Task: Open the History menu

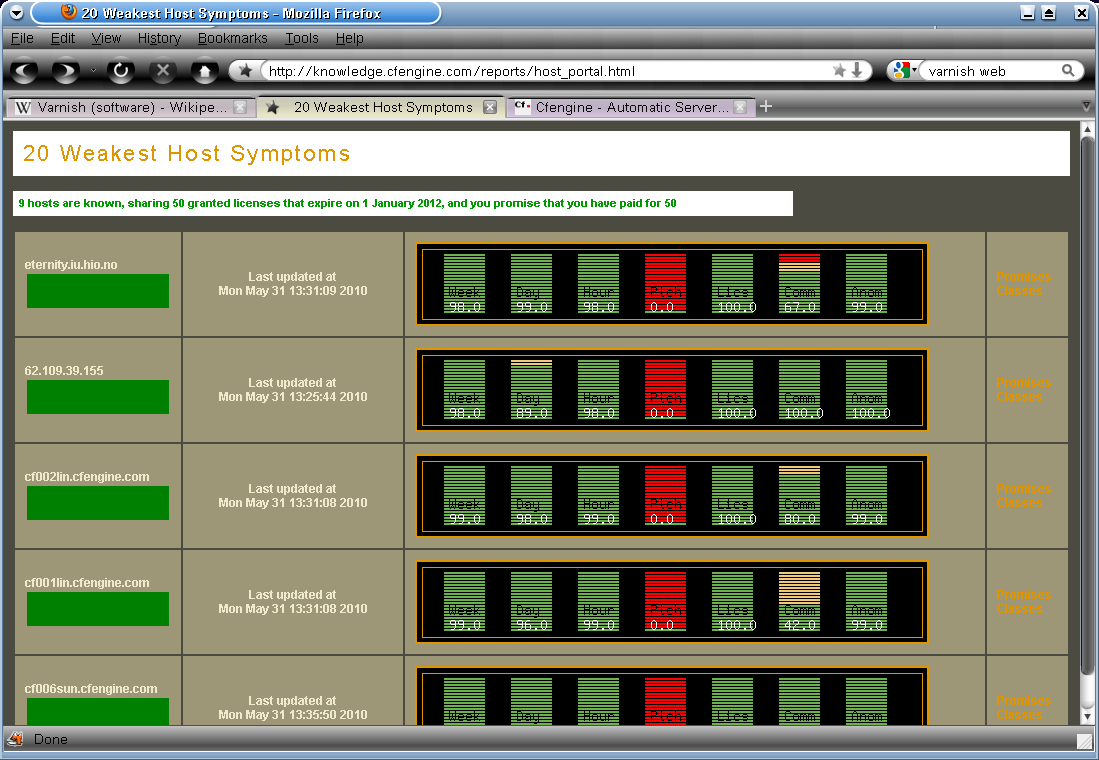Action: click(159, 38)
